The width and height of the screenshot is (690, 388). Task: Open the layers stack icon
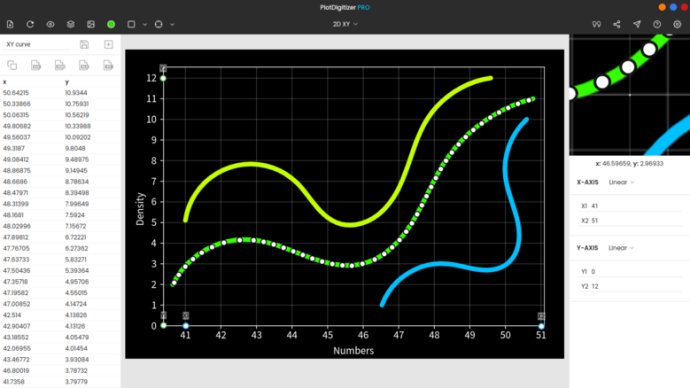coord(70,24)
